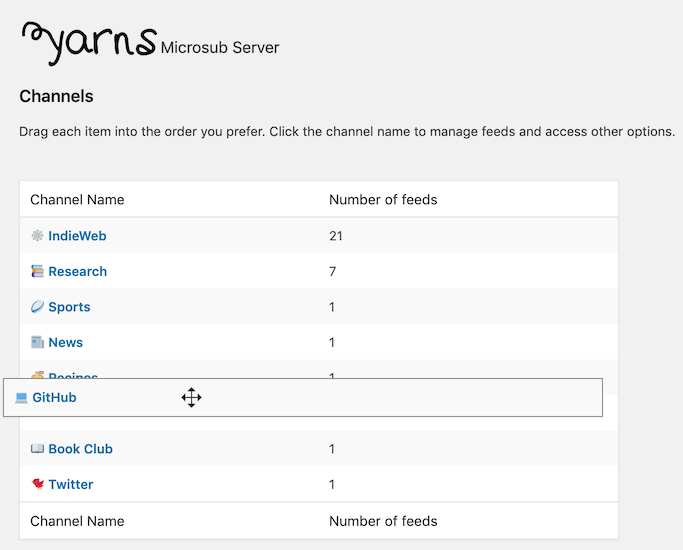Click the feed count 21 for IndieWeb
This screenshot has height=550, width=683.
336,236
